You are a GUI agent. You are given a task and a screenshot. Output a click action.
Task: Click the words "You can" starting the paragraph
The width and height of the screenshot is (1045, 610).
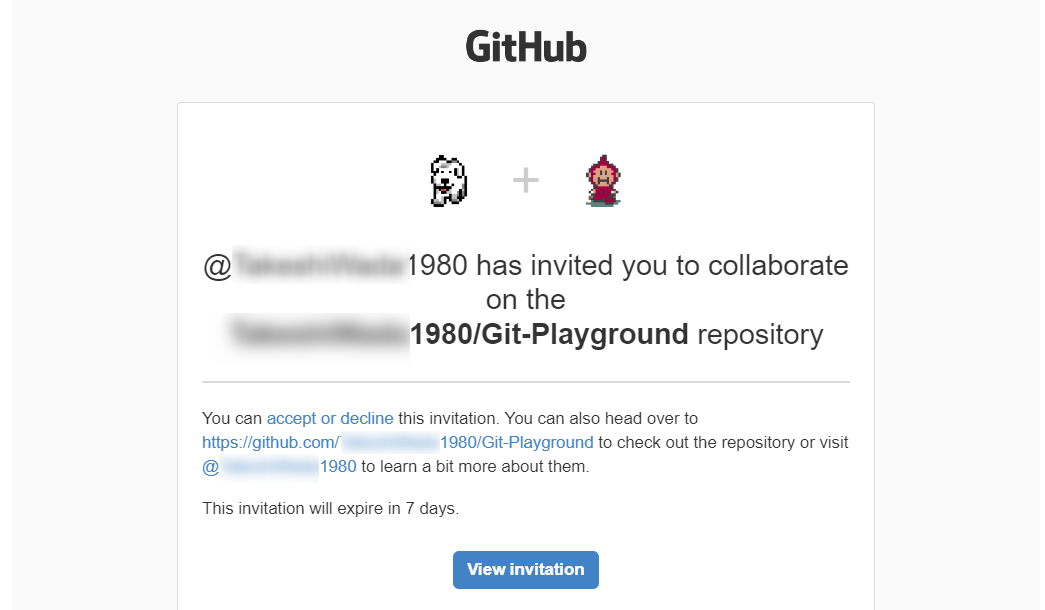(x=232, y=418)
